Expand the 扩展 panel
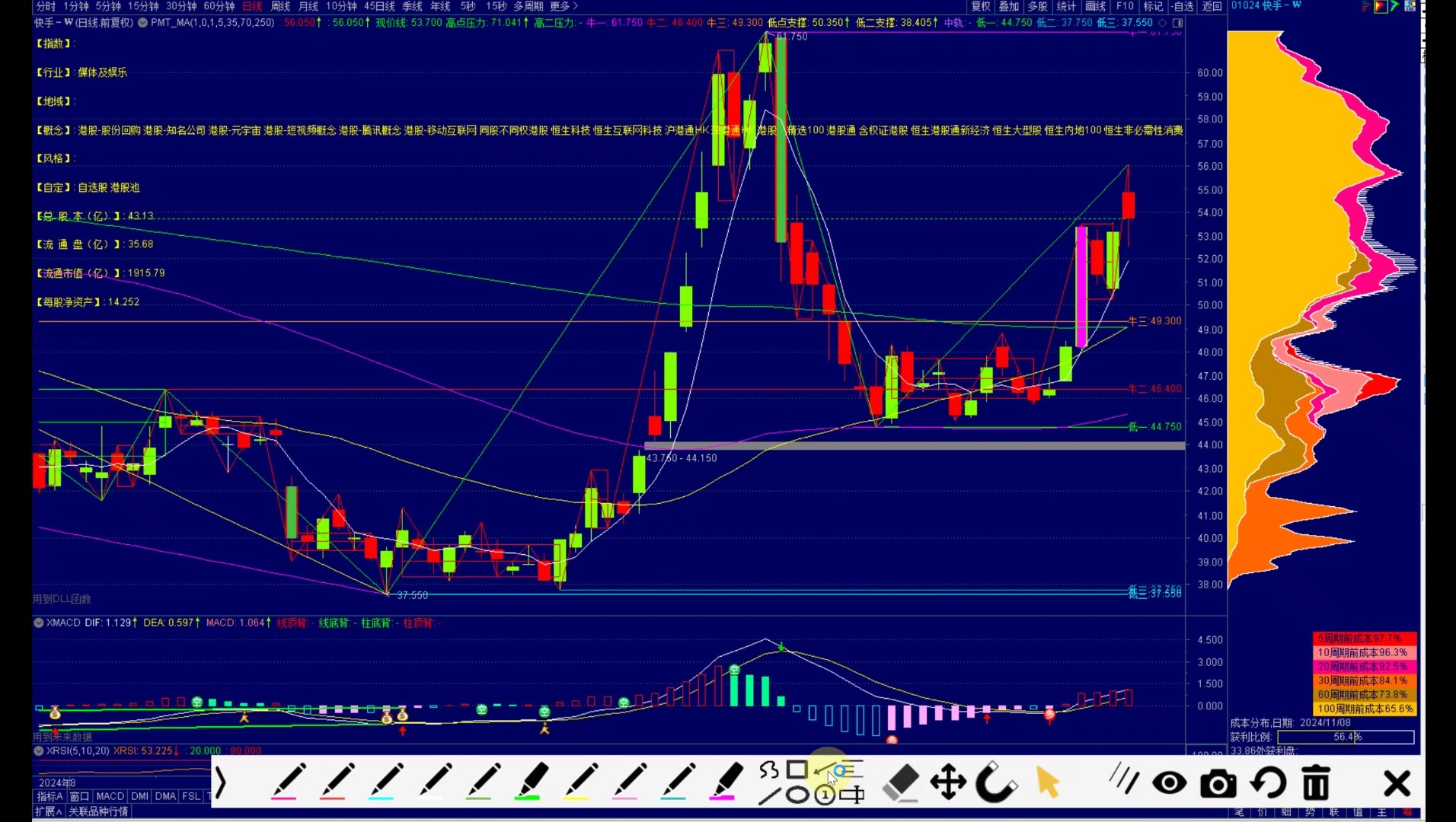 (49, 811)
